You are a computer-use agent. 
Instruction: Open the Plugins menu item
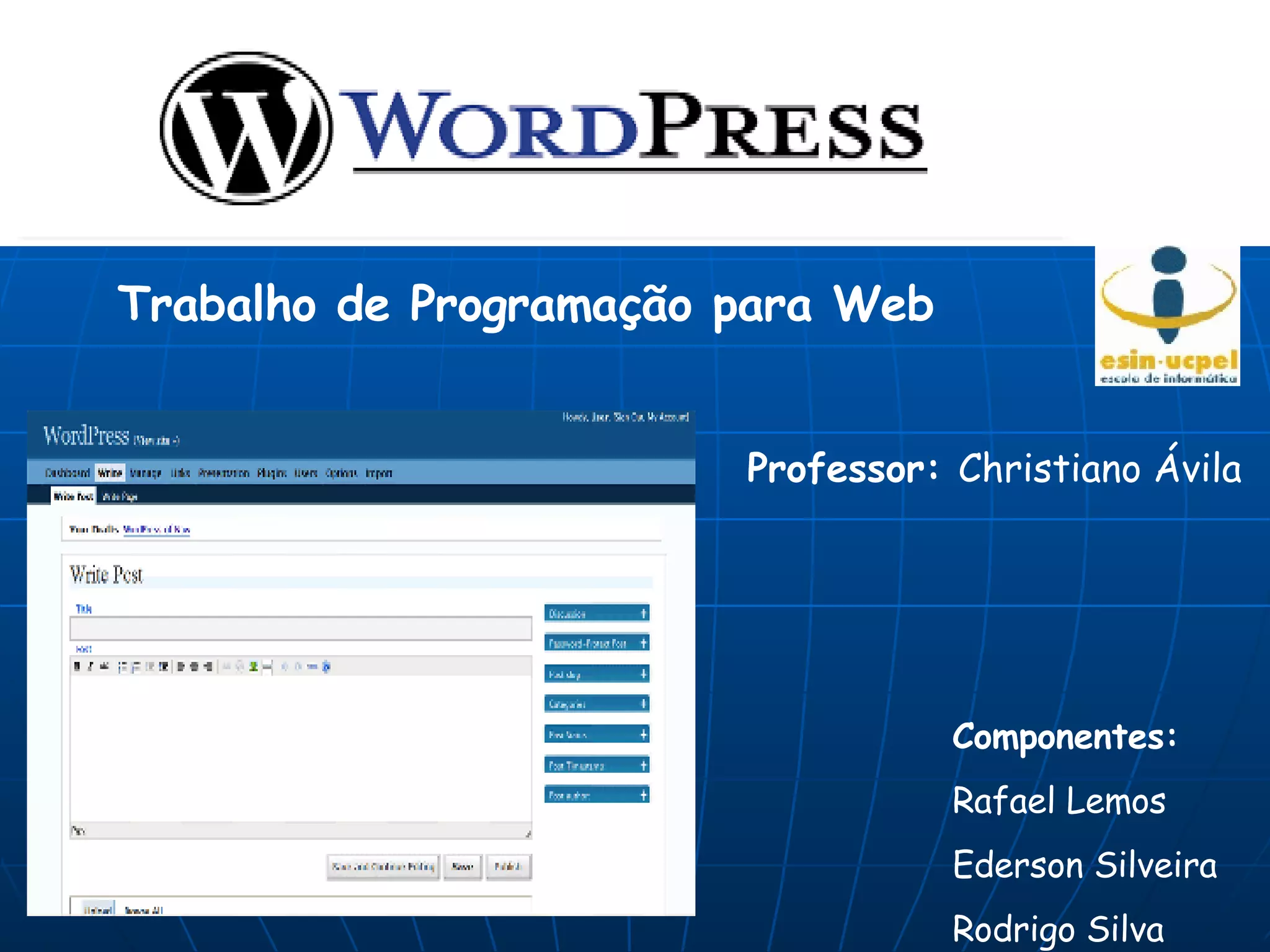point(272,474)
